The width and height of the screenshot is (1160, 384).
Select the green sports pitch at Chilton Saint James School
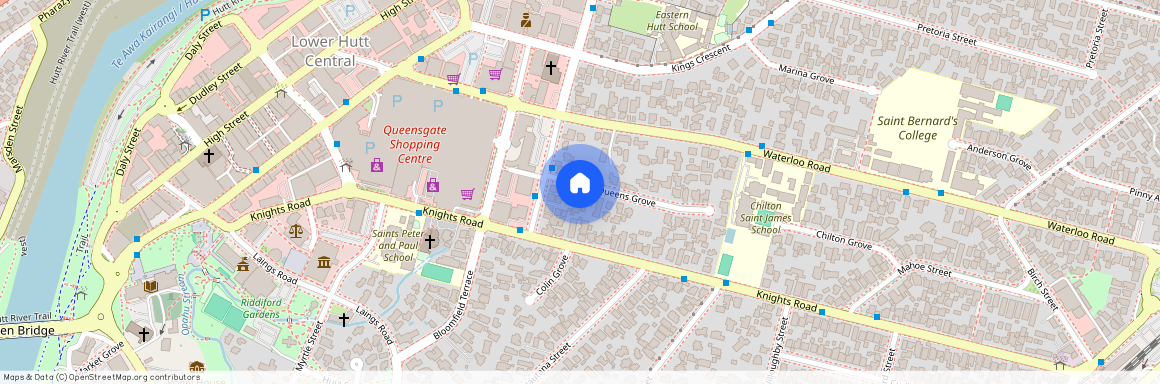pos(726,264)
